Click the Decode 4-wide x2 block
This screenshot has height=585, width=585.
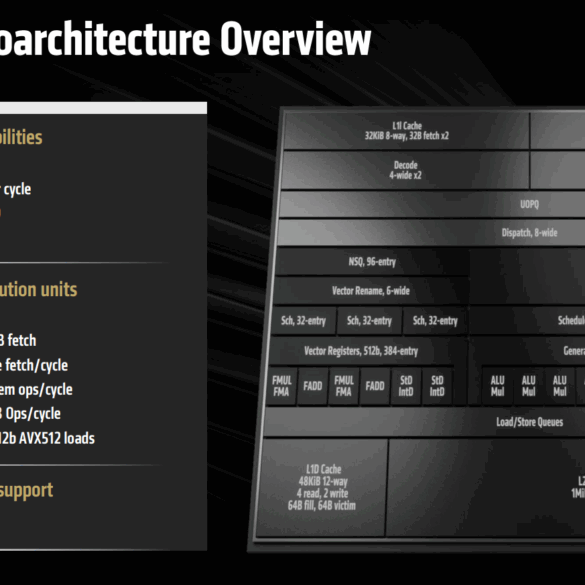tap(406, 170)
